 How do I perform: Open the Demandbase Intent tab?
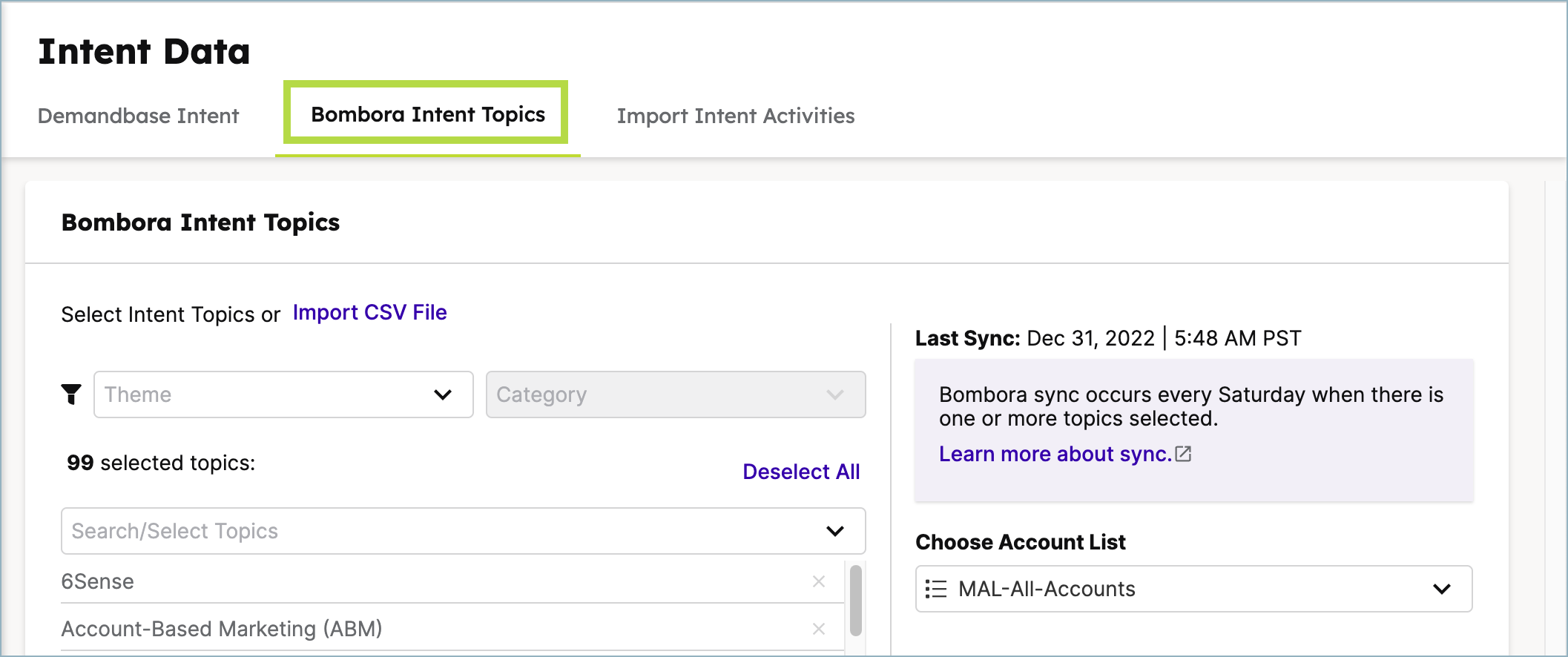(x=138, y=116)
